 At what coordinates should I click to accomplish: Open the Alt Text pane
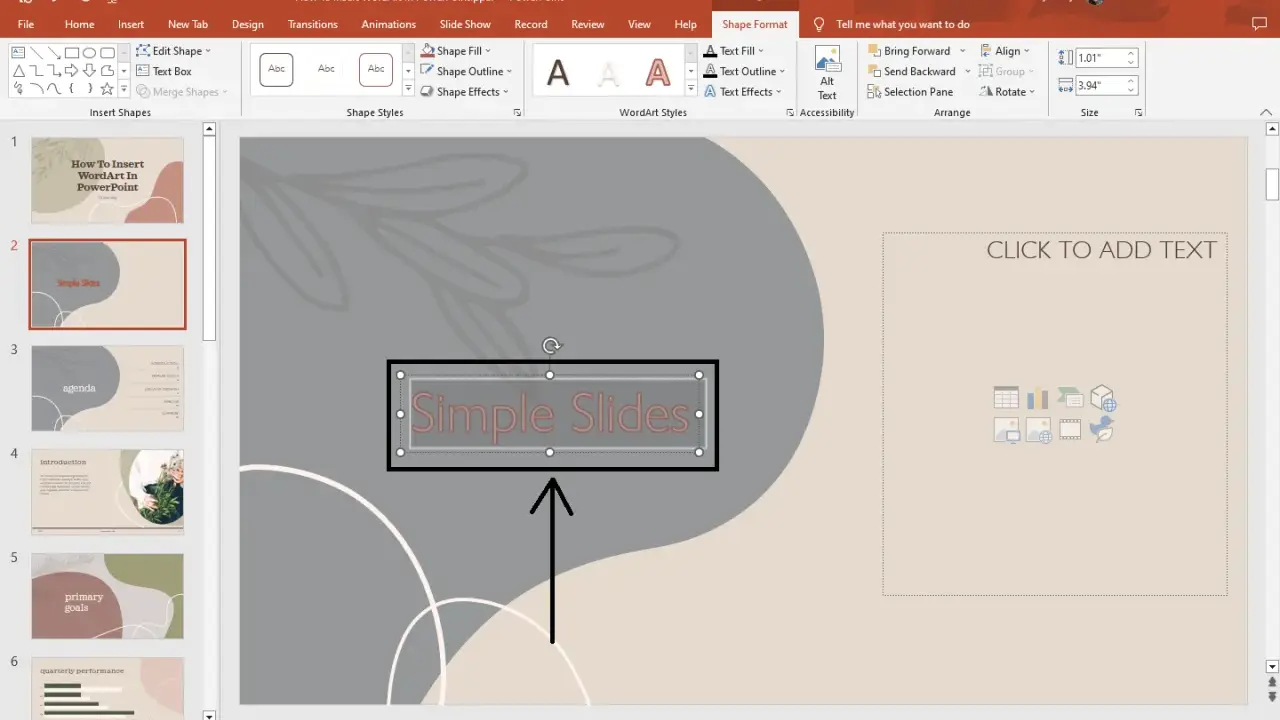(827, 73)
